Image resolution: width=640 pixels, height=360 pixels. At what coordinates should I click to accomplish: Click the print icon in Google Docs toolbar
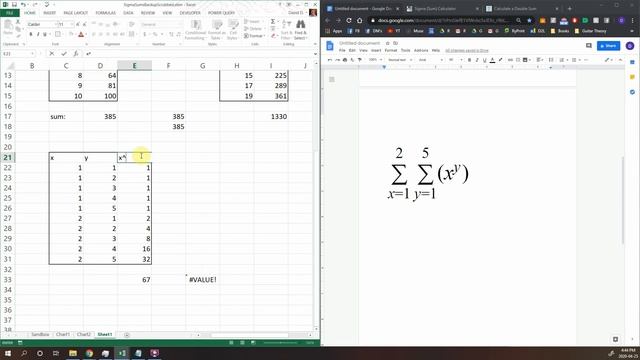point(345,60)
